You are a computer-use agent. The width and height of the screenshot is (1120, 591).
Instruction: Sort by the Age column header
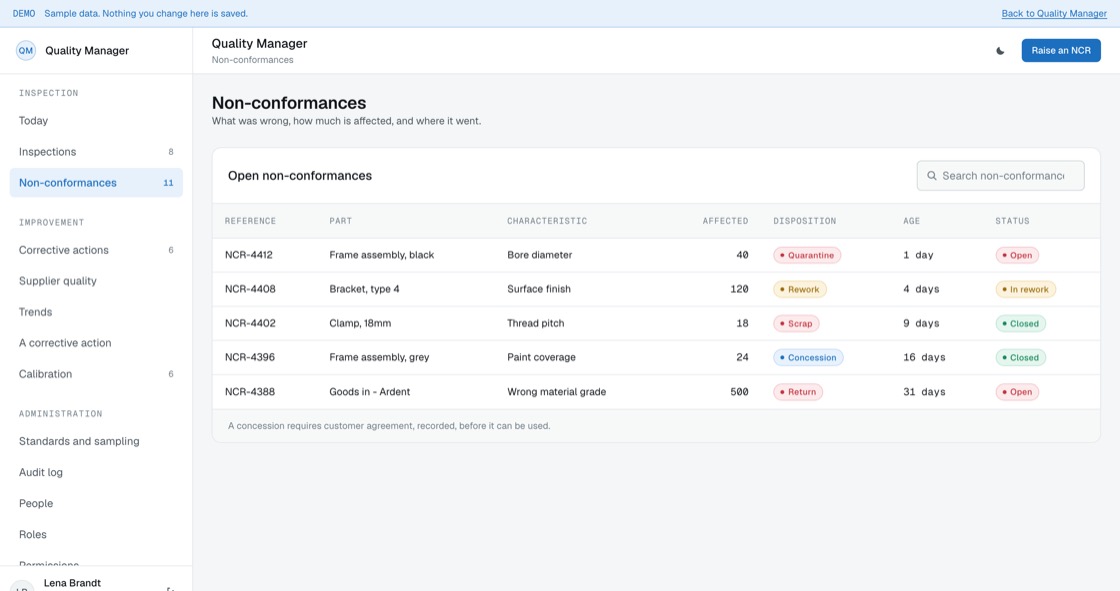[911, 221]
